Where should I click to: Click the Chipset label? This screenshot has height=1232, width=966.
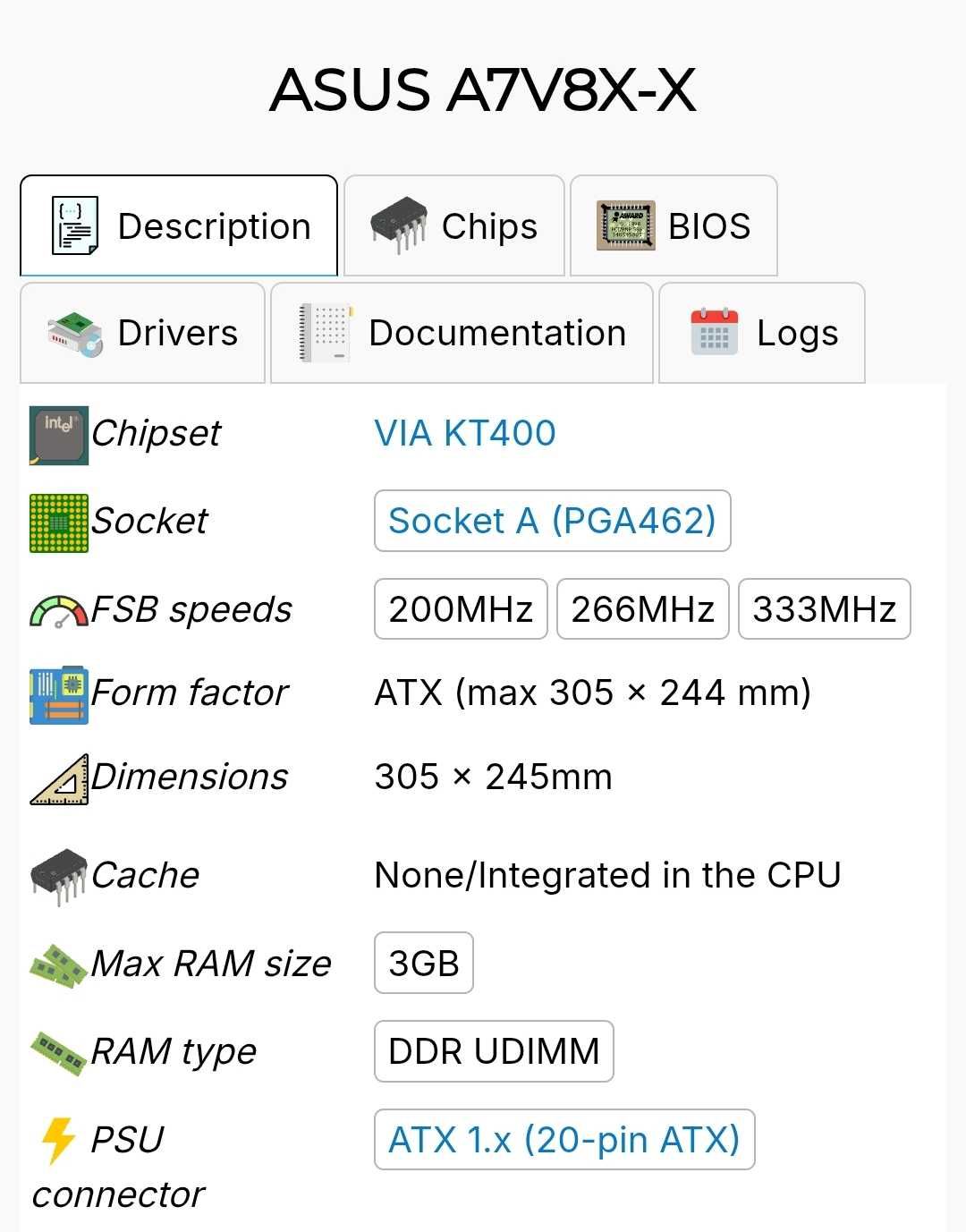pos(156,433)
